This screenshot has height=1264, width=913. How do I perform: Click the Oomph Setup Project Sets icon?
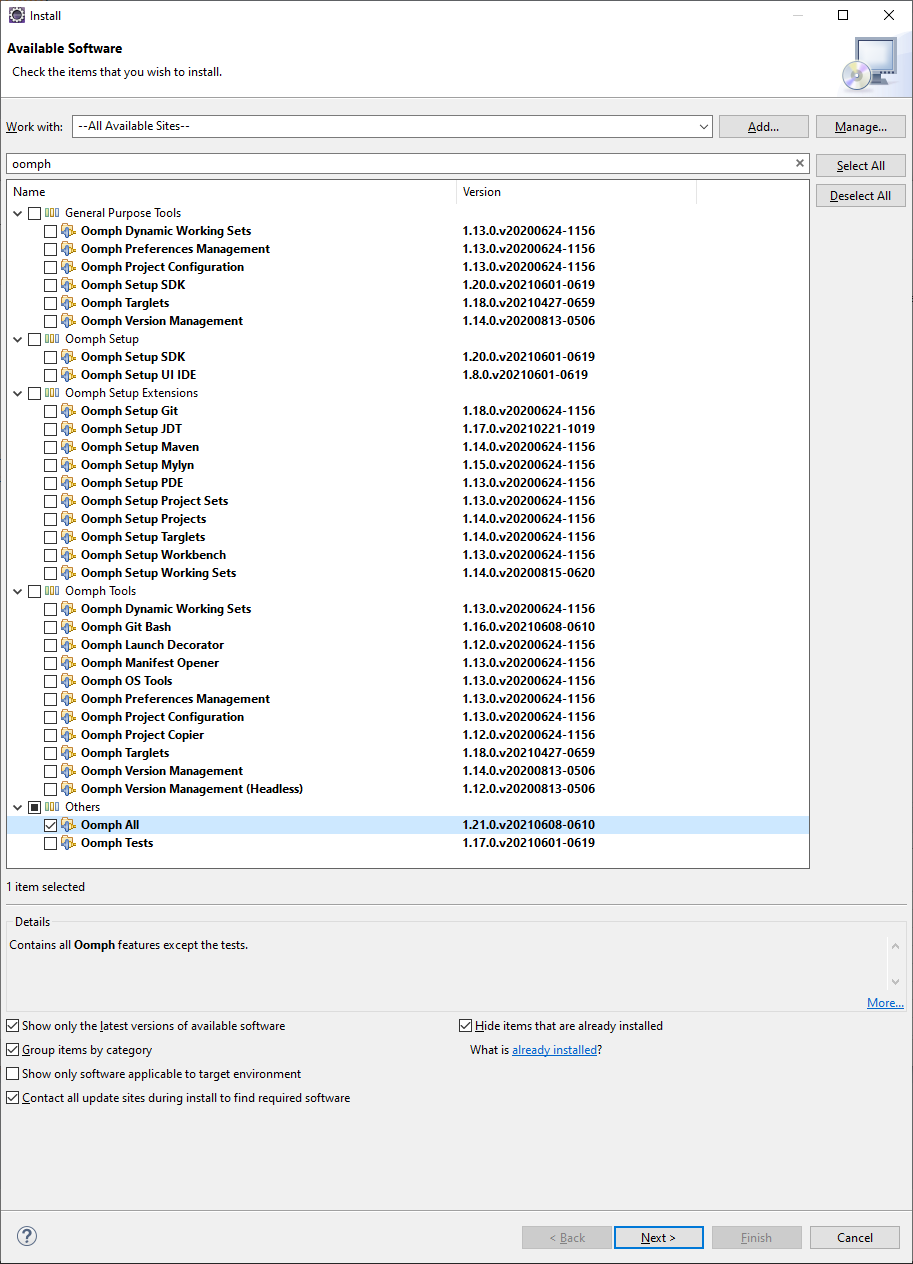[x=68, y=501]
